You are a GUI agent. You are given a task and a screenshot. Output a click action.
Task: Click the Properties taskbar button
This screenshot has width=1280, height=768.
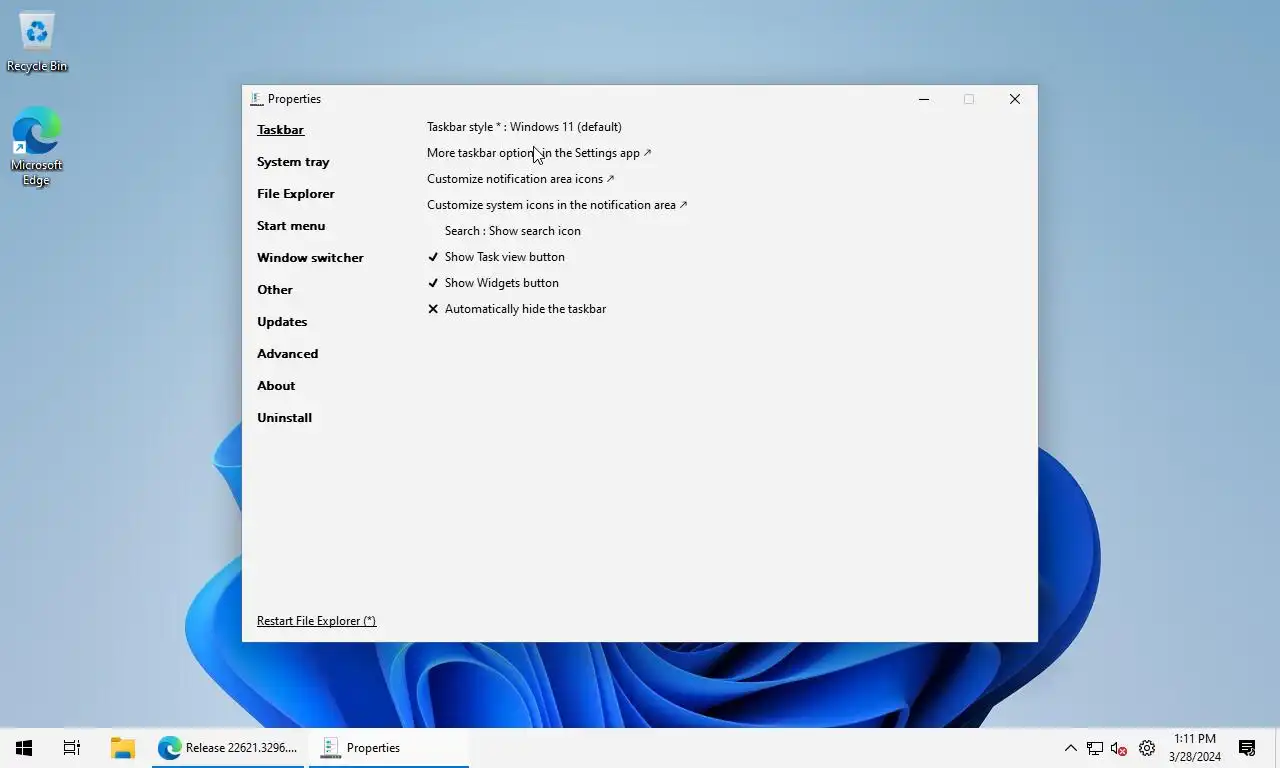[389, 747]
